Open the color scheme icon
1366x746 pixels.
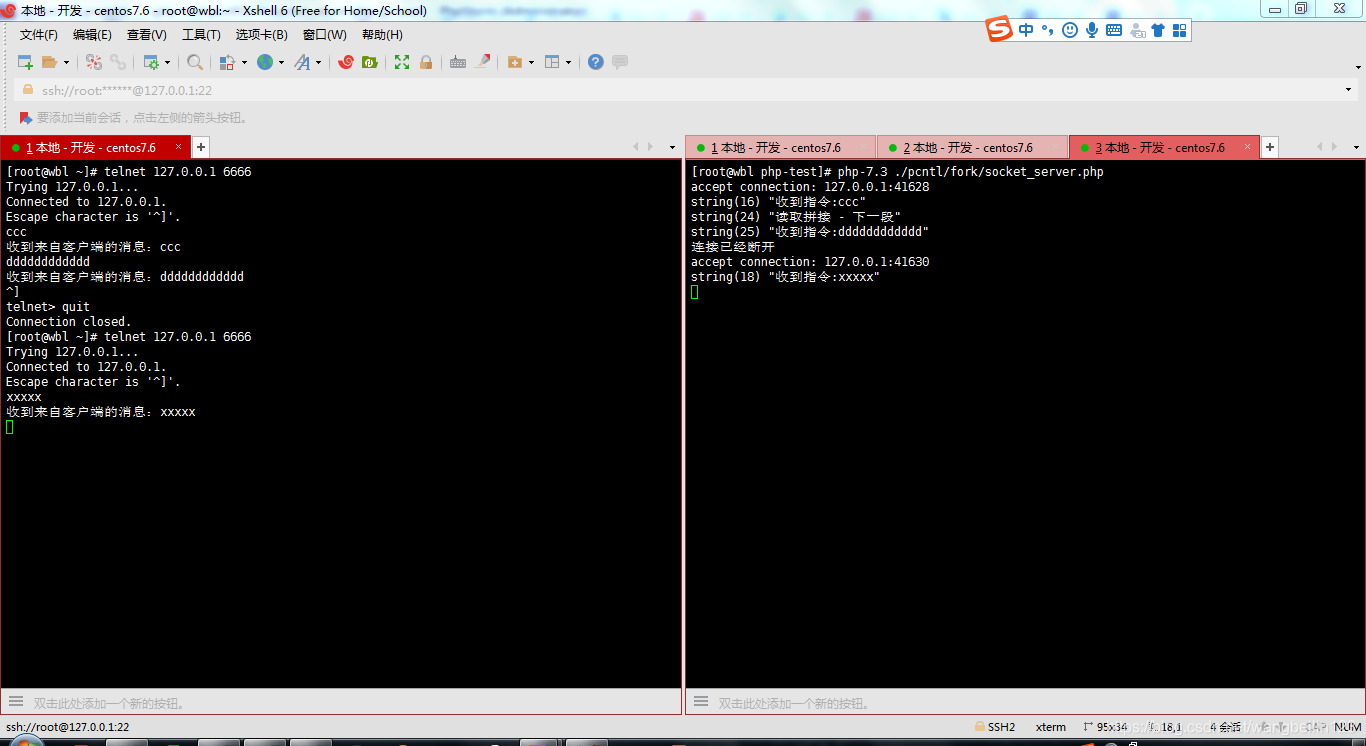(x=227, y=62)
